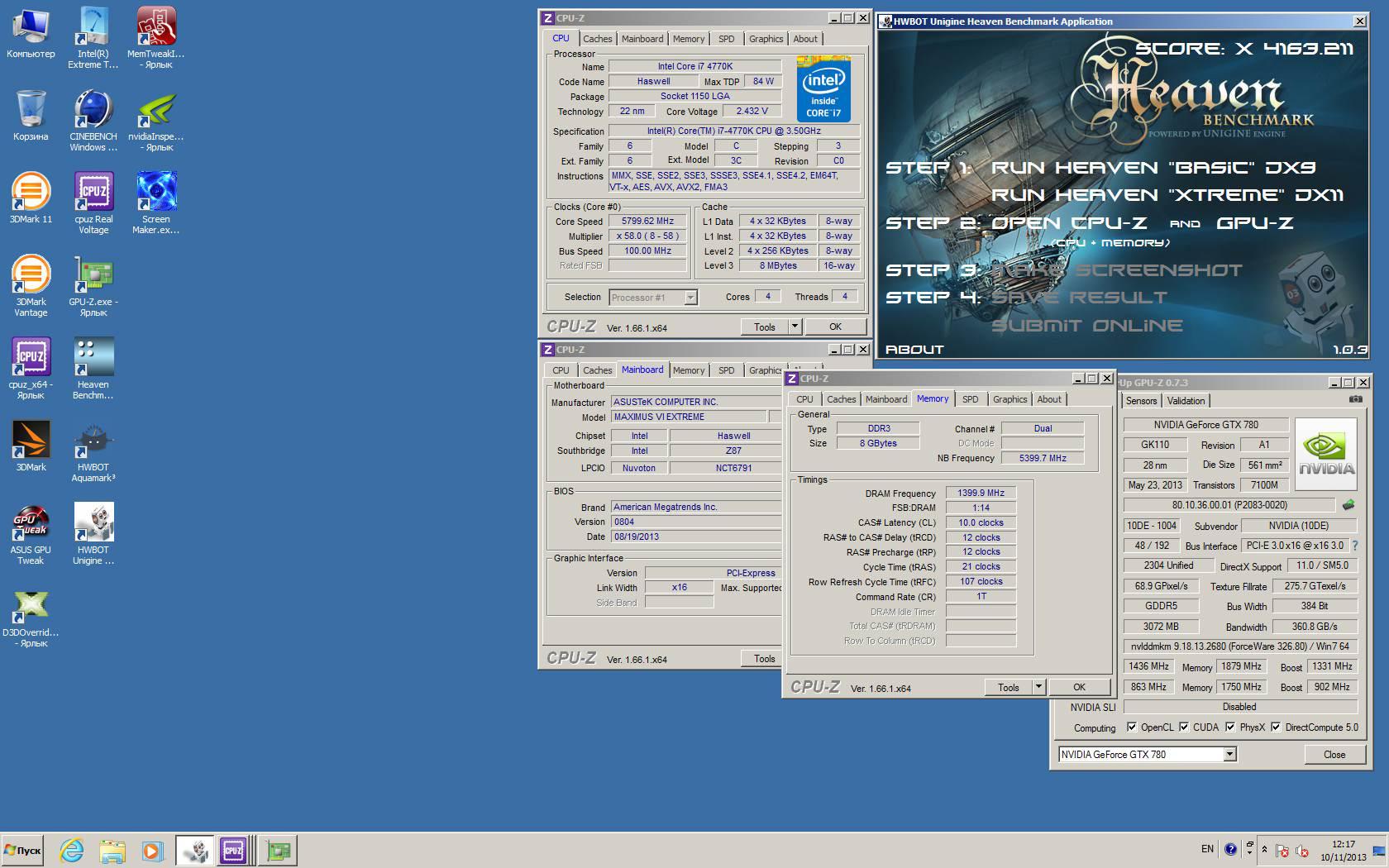Image resolution: width=1389 pixels, height=868 pixels.
Task: Open the Корзина recycle bin
Action: [31, 116]
